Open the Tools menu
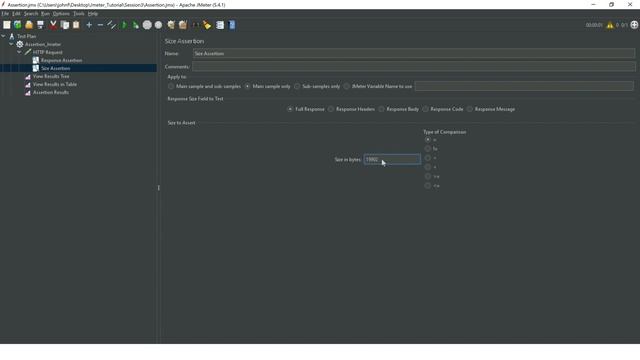This screenshot has width=640, height=360. [79, 13]
